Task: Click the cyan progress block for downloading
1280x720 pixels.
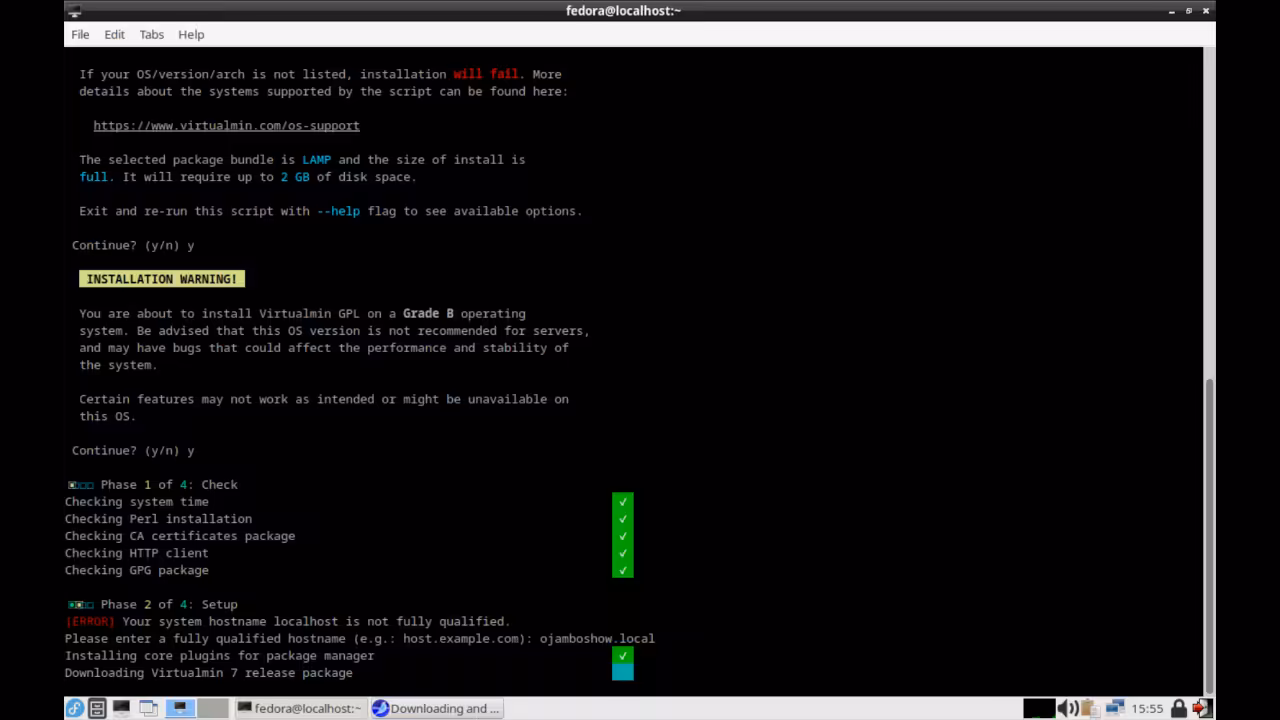Action: point(623,672)
